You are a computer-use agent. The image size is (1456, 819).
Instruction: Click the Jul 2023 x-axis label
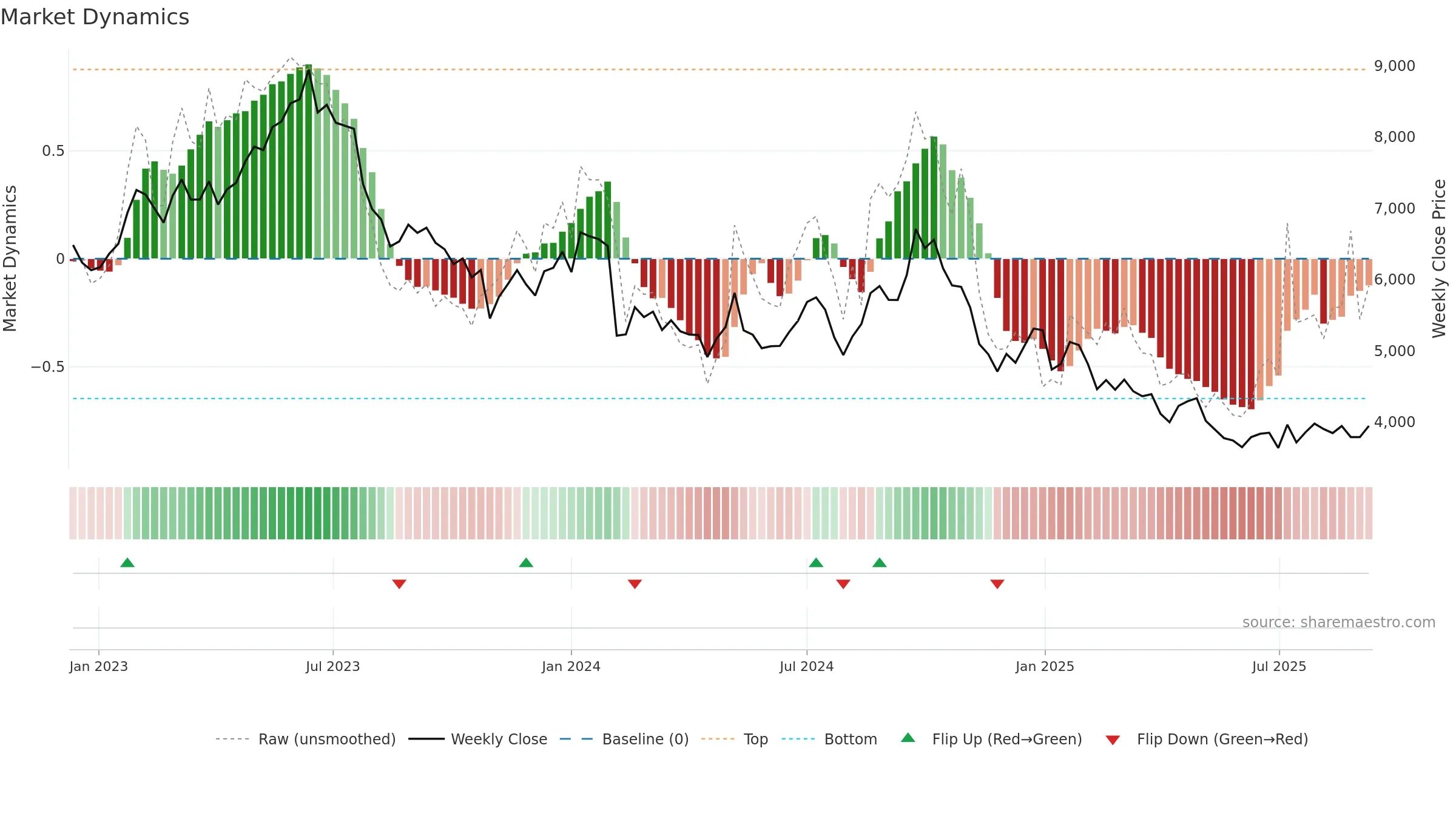point(333,666)
